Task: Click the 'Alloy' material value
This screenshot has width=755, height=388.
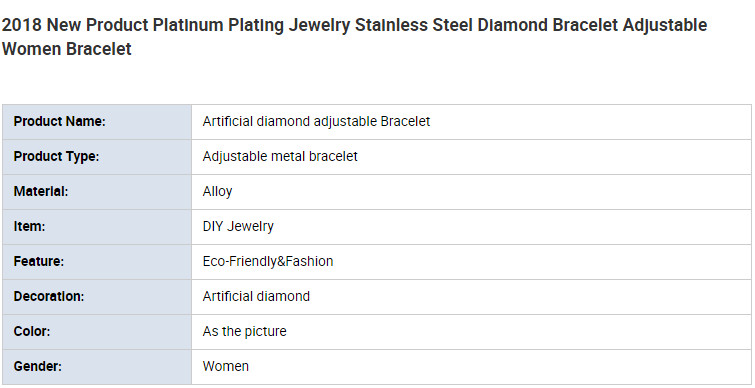Action: (x=217, y=192)
